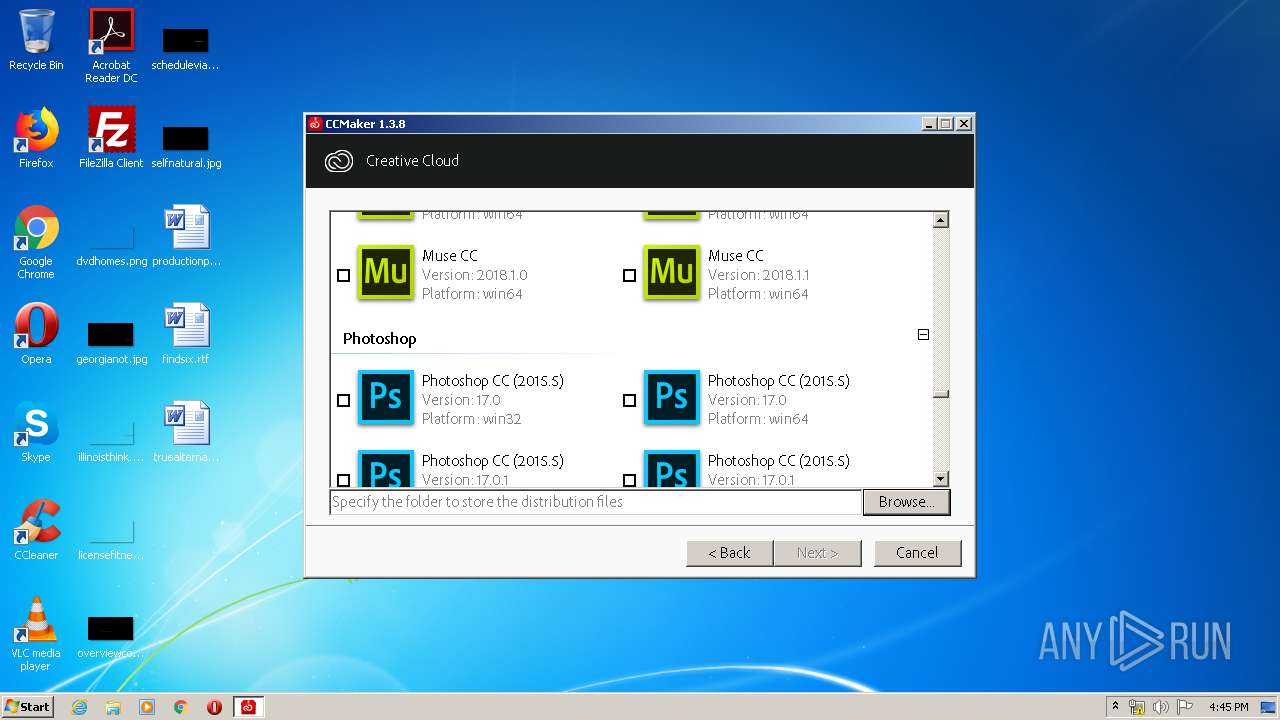Click the distribution folder path field
Image resolution: width=1280 pixels, height=720 pixels.
coord(596,502)
